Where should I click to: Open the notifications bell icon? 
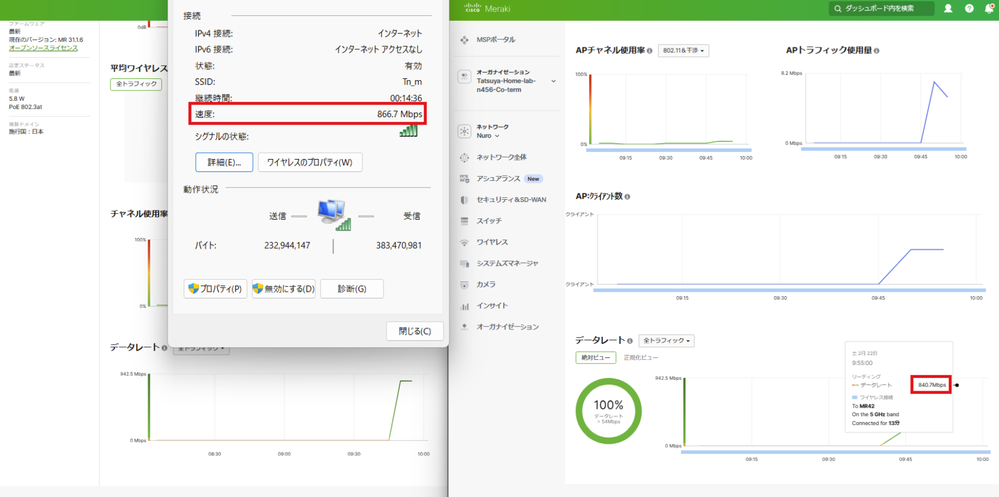point(988,8)
